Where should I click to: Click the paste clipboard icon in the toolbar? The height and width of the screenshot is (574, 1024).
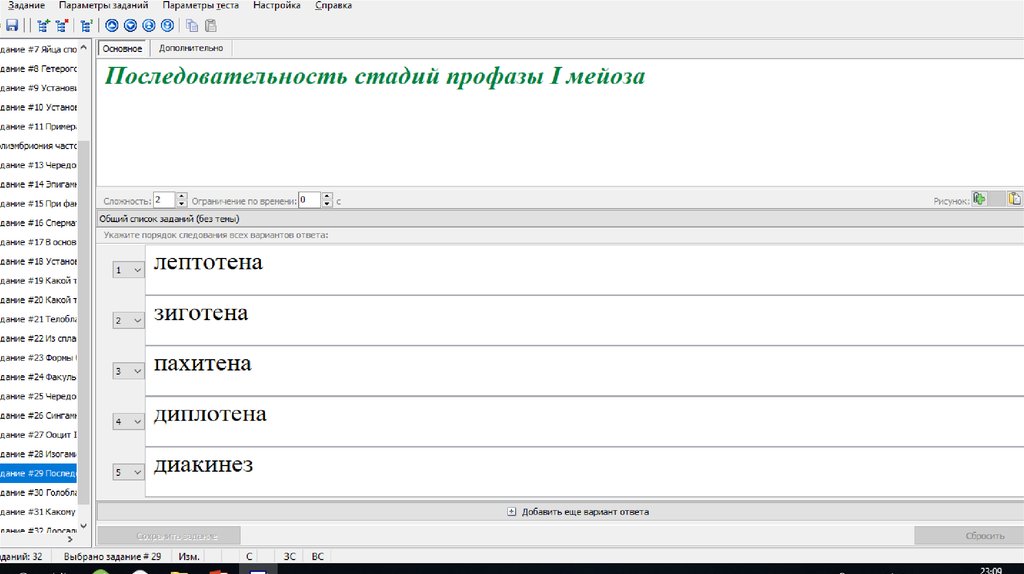(x=210, y=26)
